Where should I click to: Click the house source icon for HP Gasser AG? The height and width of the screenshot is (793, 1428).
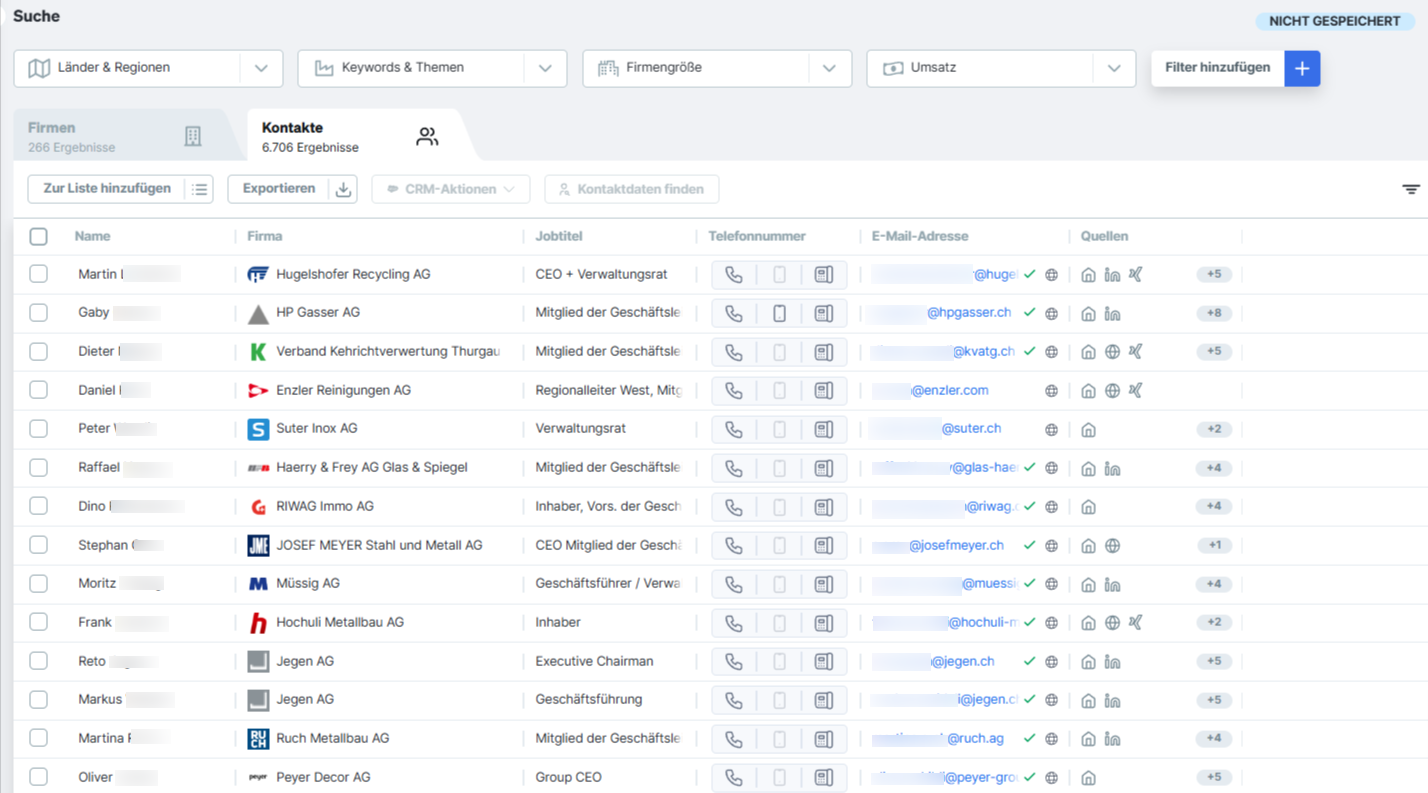point(1089,314)
